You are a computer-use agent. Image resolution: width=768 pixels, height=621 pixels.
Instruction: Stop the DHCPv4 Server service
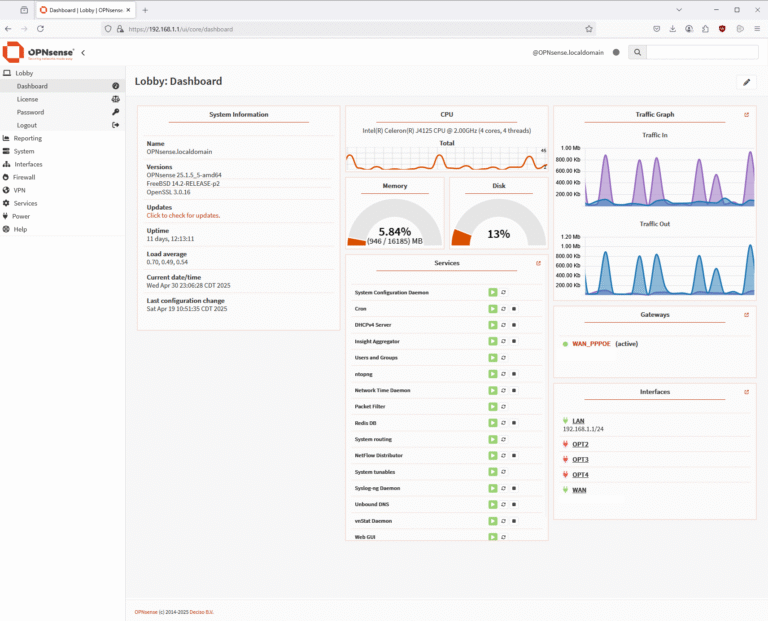(514, 325)
